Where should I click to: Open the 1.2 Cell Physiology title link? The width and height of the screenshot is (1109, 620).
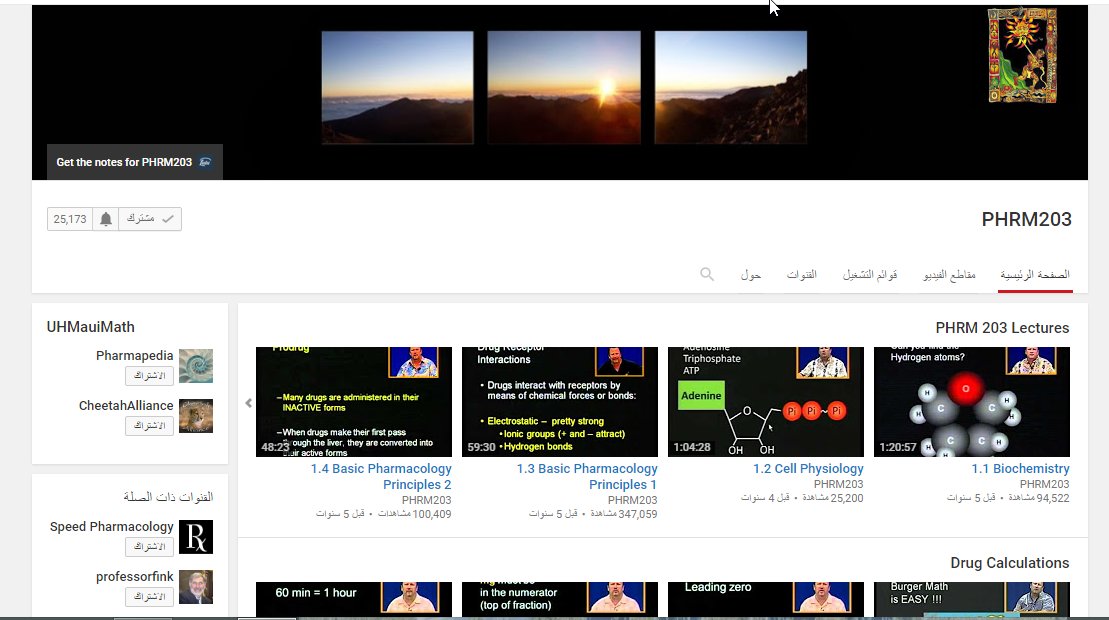pyautogui.click(x=808, y=468)
